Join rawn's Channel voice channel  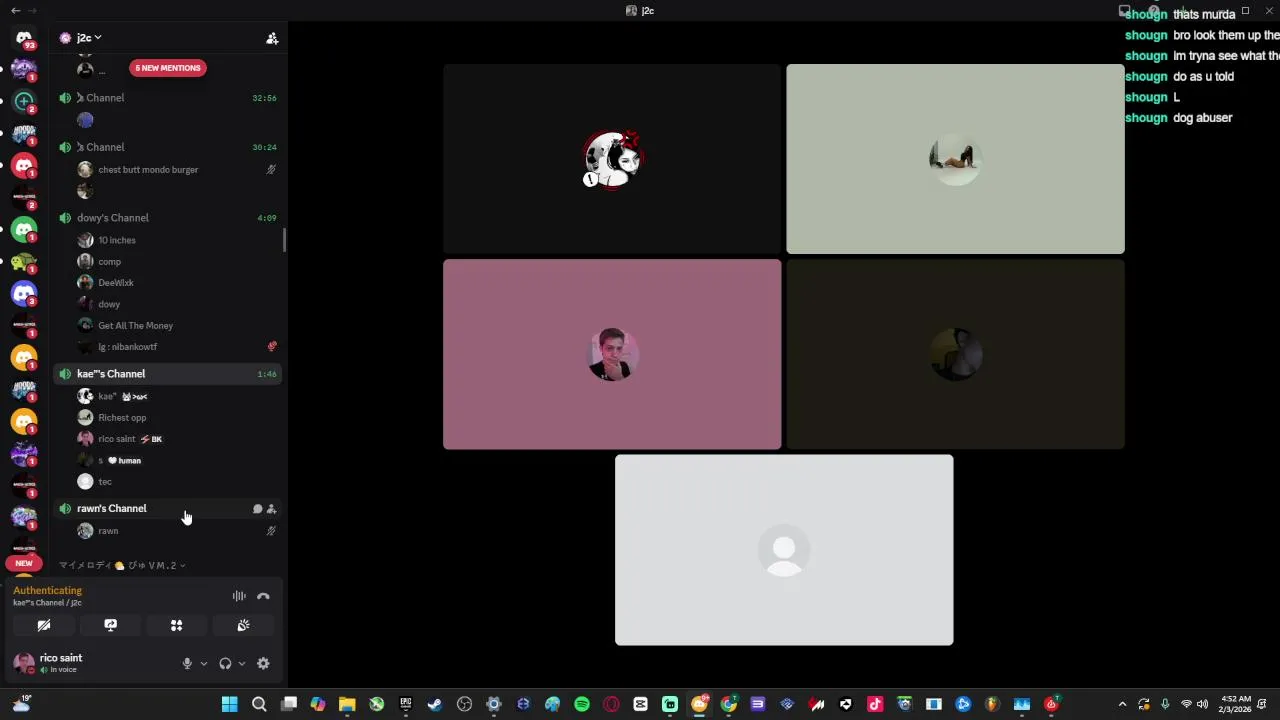167,509
